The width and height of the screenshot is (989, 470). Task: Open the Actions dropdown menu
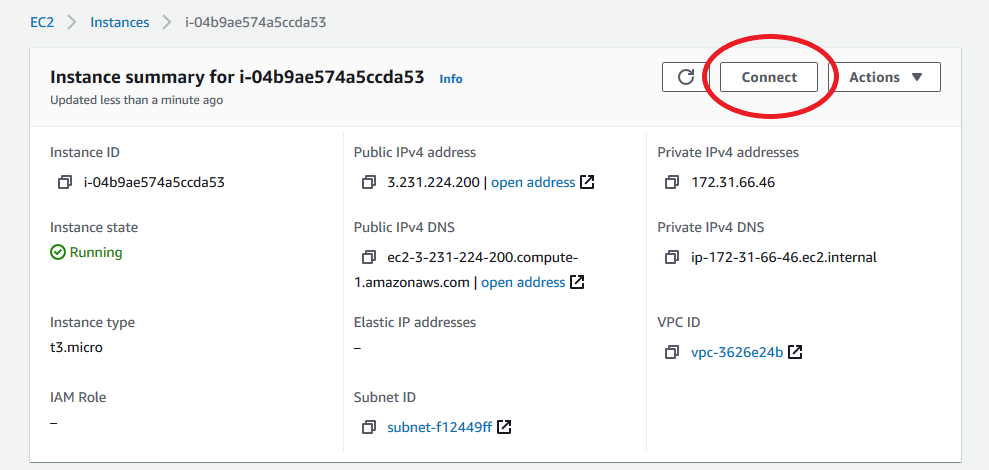click(886, 77)
